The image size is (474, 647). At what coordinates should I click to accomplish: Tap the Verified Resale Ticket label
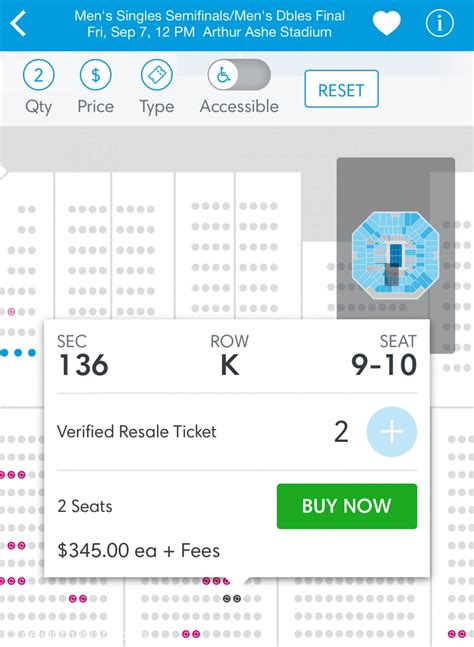(137, 432)
